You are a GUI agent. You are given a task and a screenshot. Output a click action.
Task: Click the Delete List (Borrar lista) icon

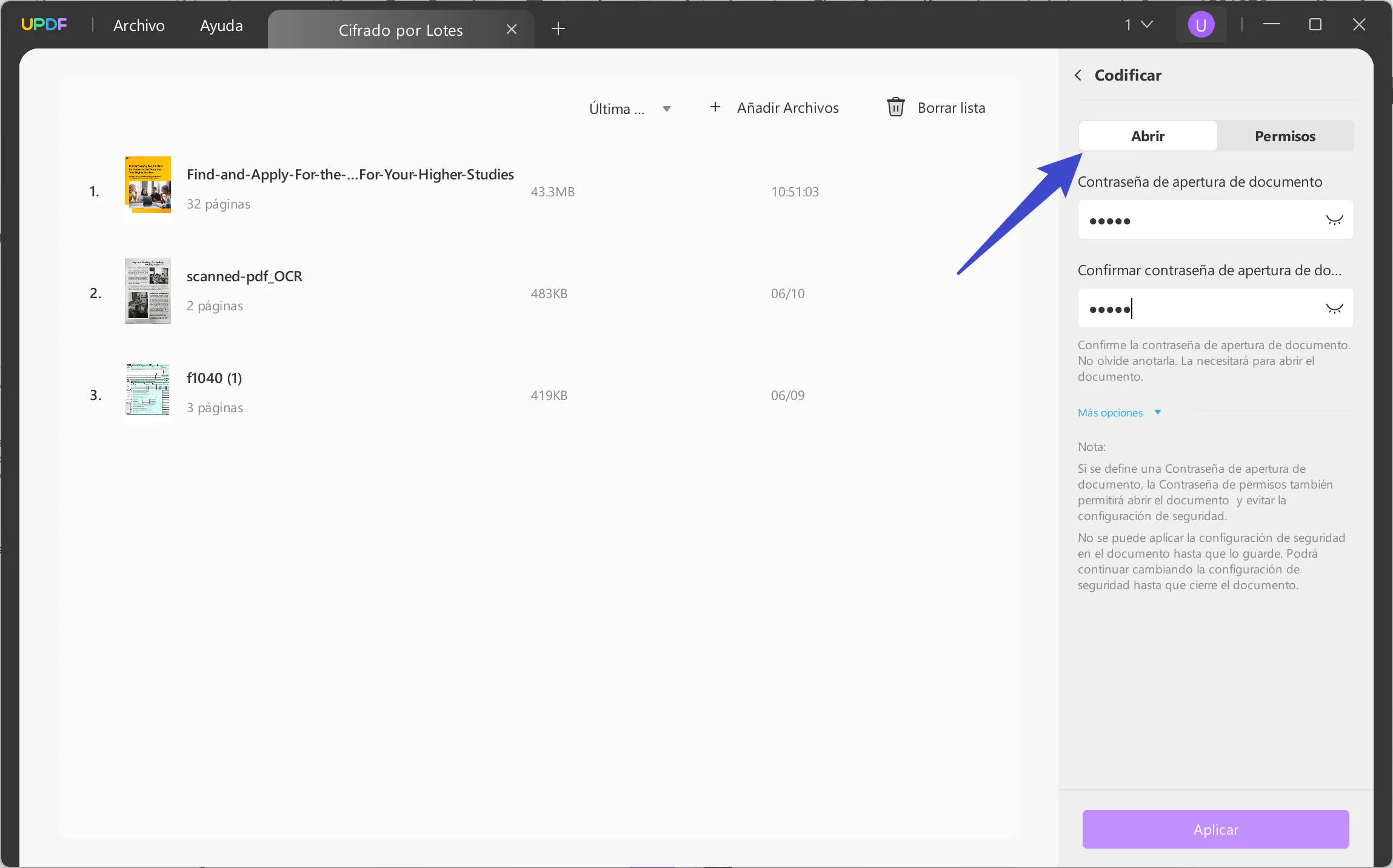(893, 107)
